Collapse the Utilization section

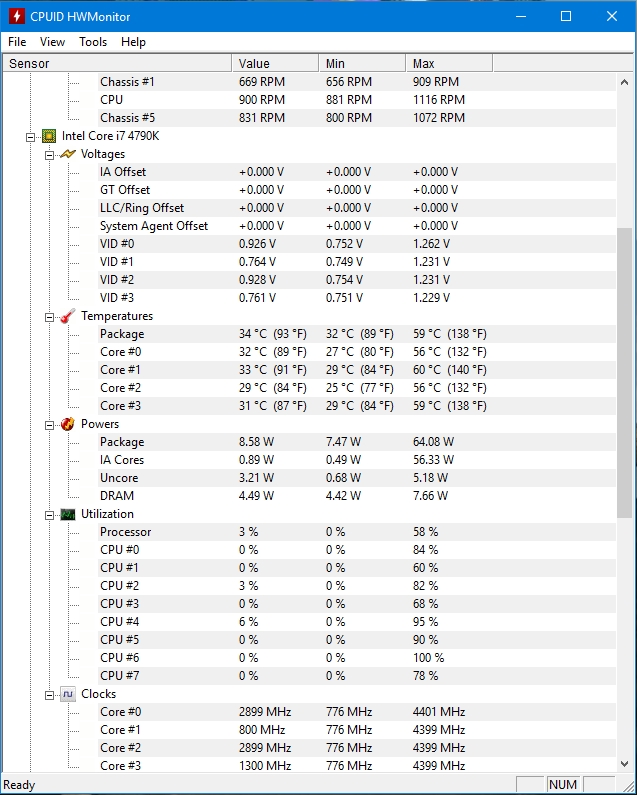(49, 515)
